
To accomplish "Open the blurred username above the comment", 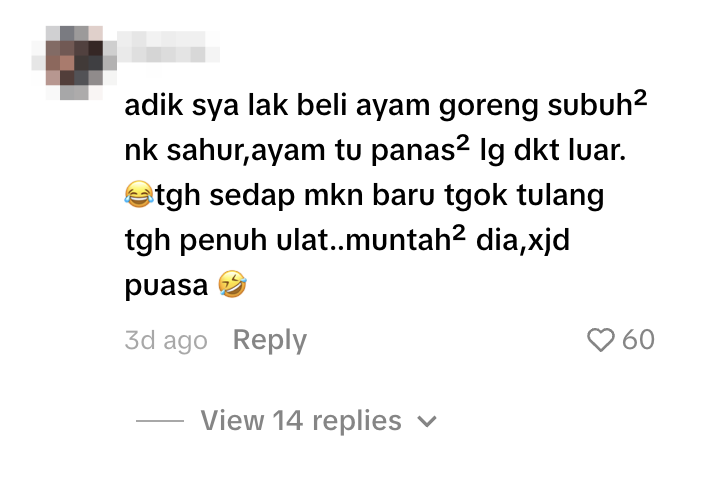I will click(x=168, y=47).
